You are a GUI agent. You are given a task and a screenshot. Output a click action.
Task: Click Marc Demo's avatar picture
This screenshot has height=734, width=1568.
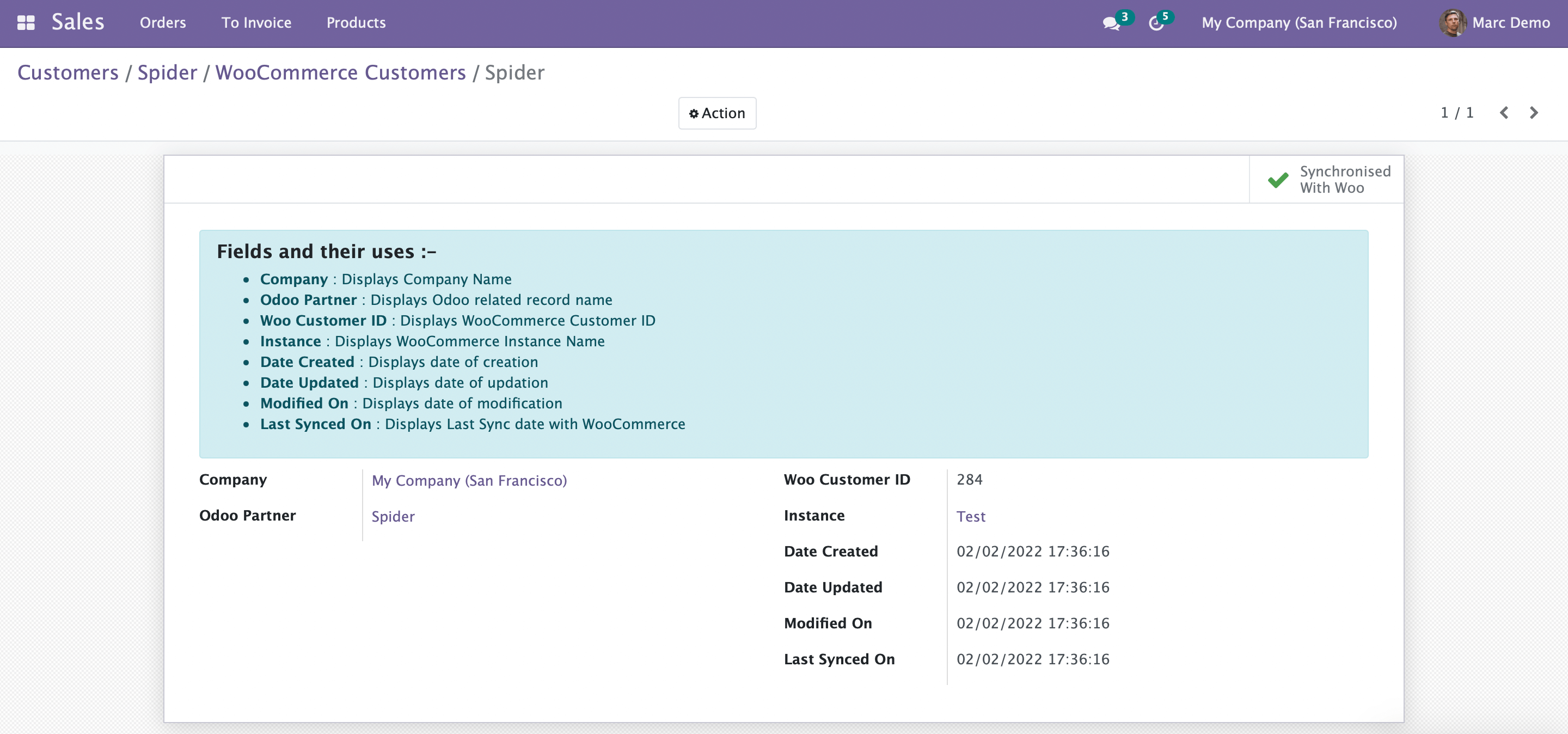[1453, 23]
